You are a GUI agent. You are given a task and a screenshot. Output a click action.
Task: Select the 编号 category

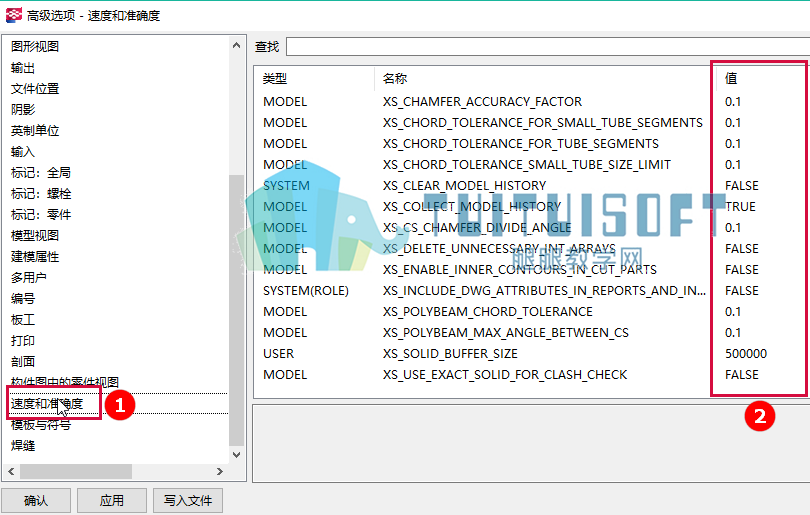click(23, 299)
